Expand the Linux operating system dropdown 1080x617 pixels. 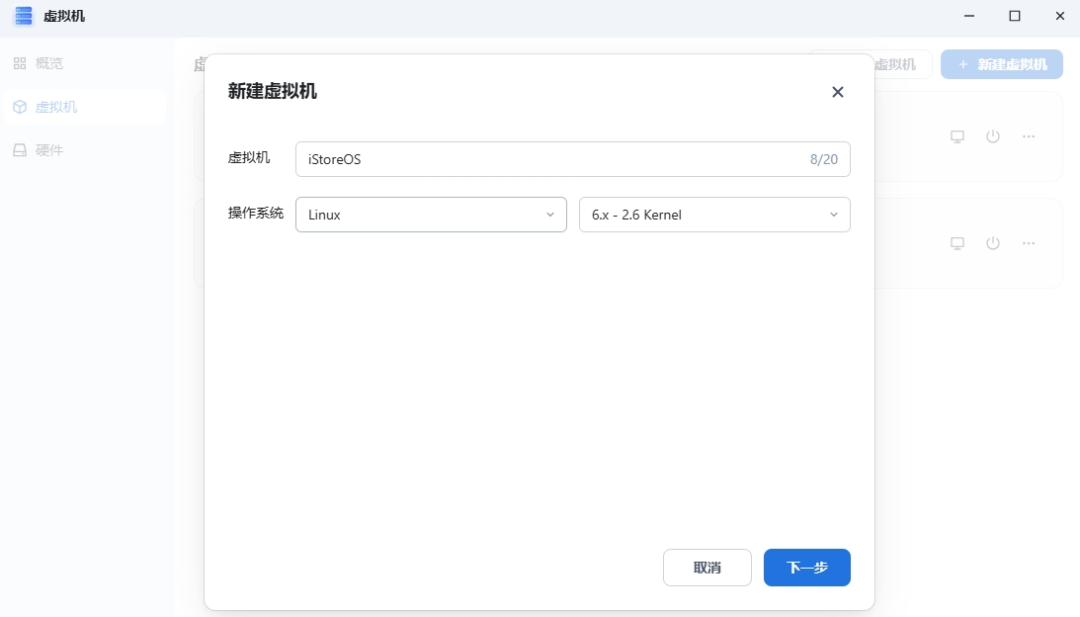click(431, 214)
